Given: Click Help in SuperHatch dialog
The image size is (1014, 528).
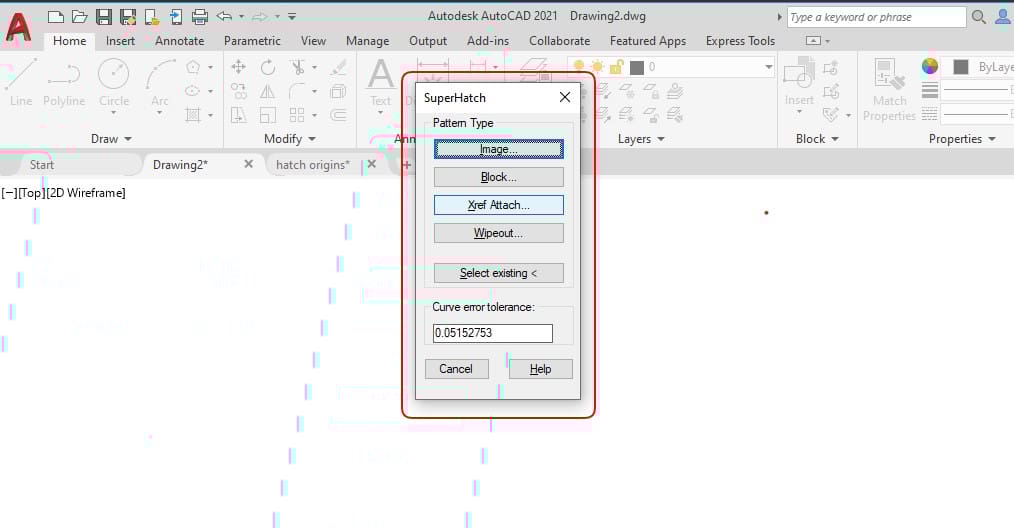Looking at the screenshot, I should (x=541, y=369).
